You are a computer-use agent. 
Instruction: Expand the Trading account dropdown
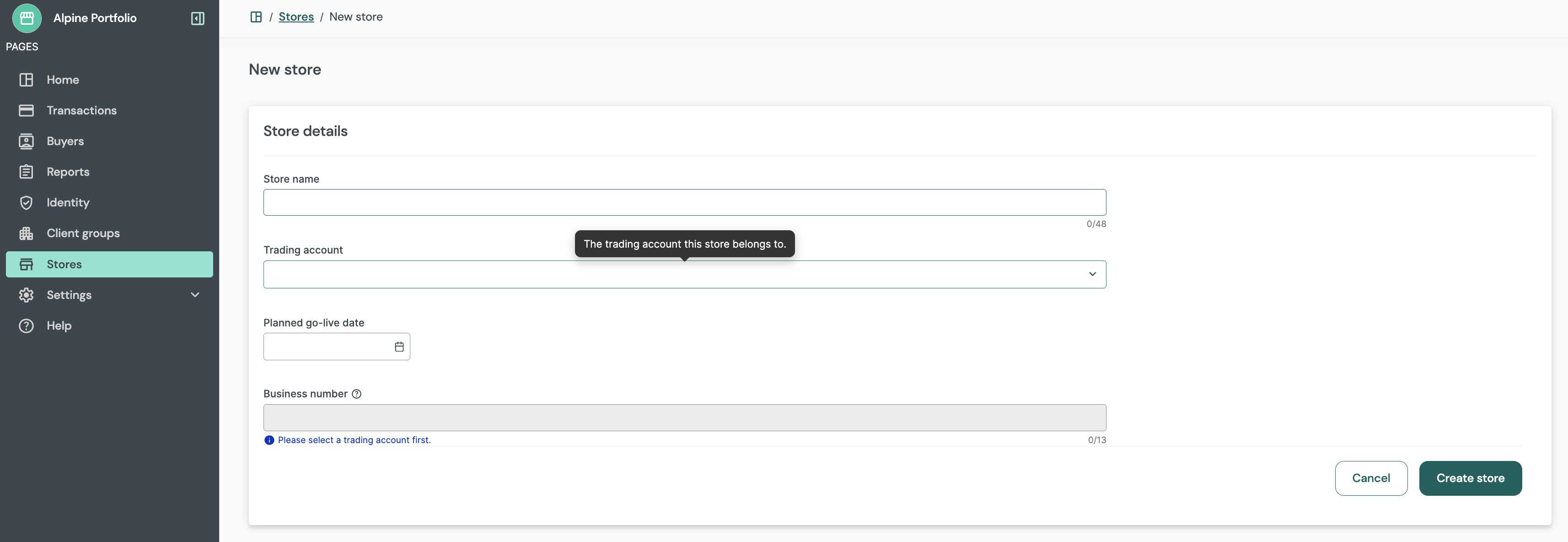point(1093,273)
